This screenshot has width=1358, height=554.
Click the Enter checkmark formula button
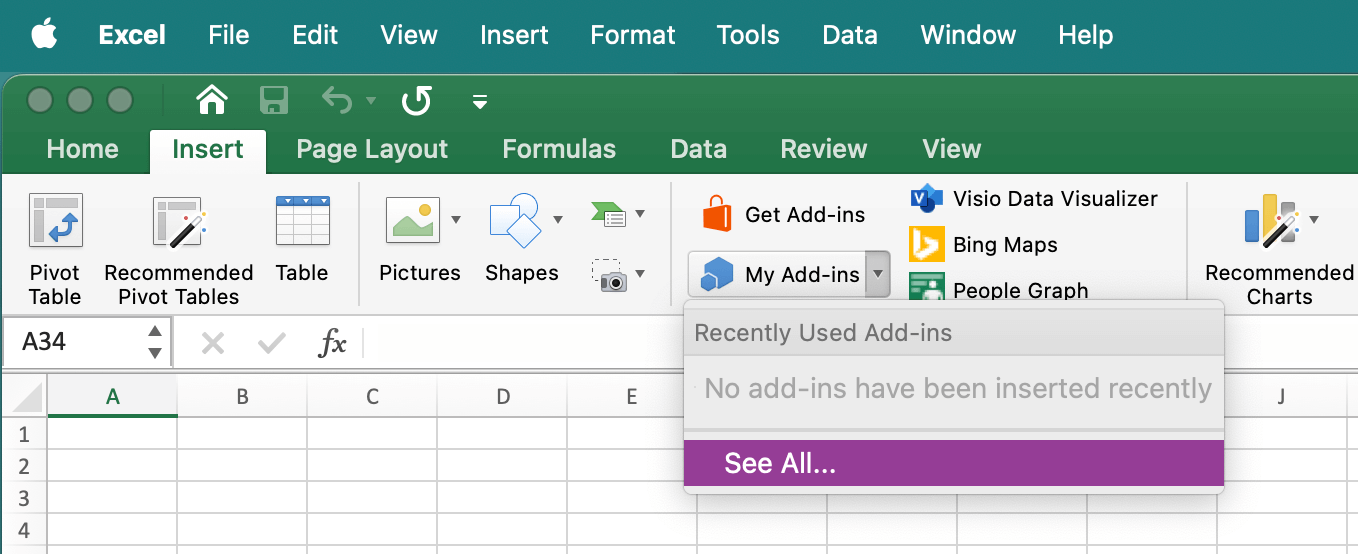point(271,343)
